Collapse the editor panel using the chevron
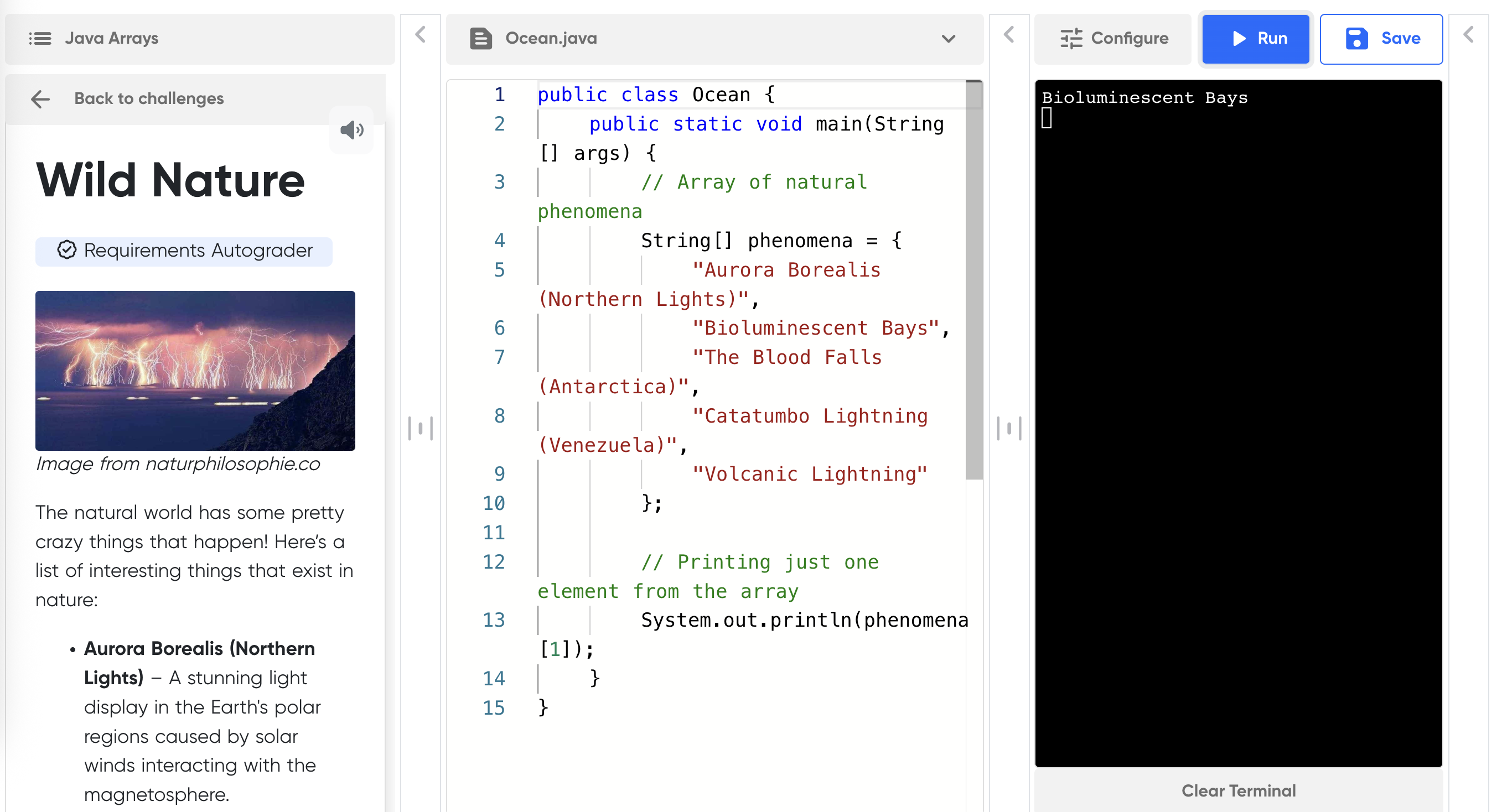 [x=1009, y=35]
